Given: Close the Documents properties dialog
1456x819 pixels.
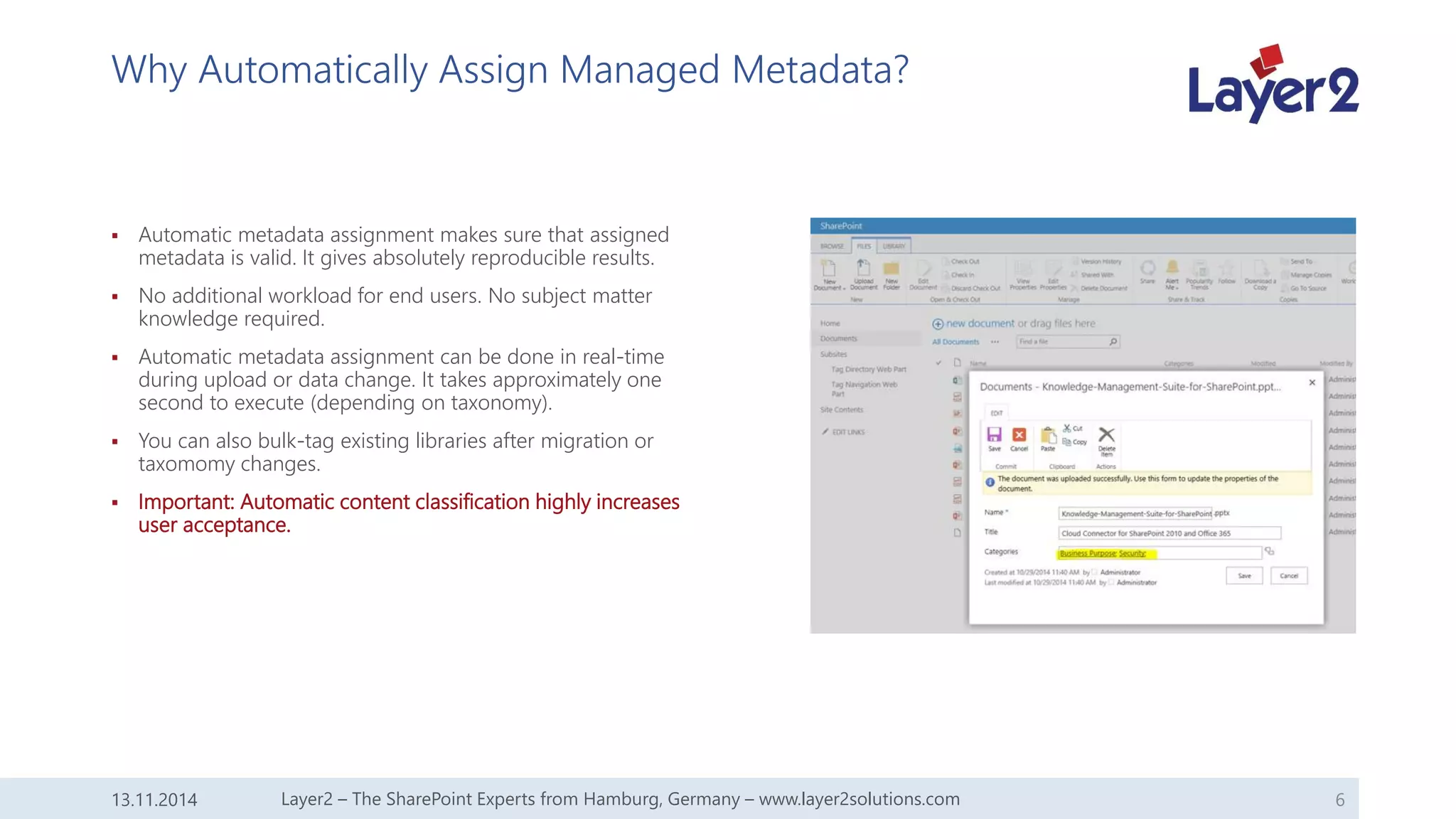Looking at the screenshot, I should [1312, 382].
